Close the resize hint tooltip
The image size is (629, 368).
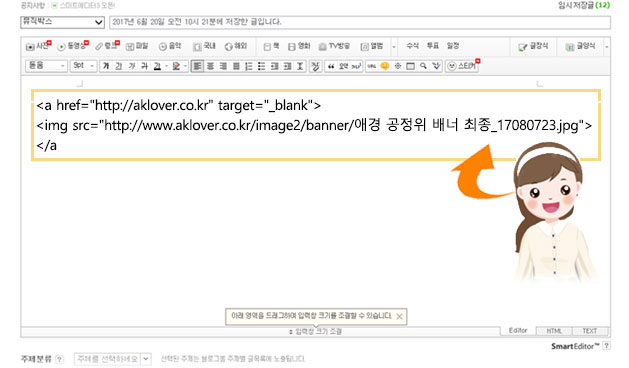pyautogui.click(x=399, y=316)
